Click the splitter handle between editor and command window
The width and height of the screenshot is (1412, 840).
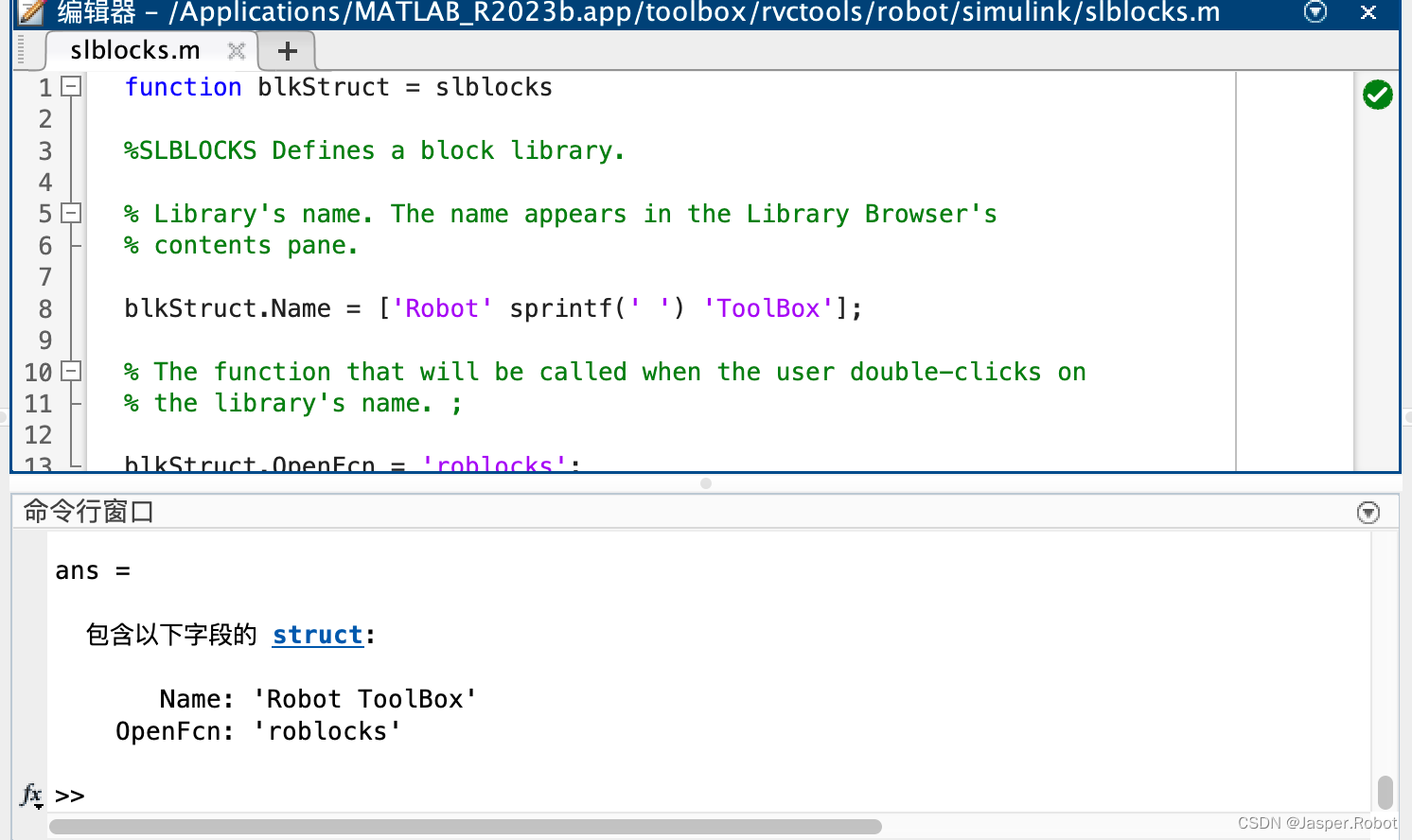click(705, 482)
